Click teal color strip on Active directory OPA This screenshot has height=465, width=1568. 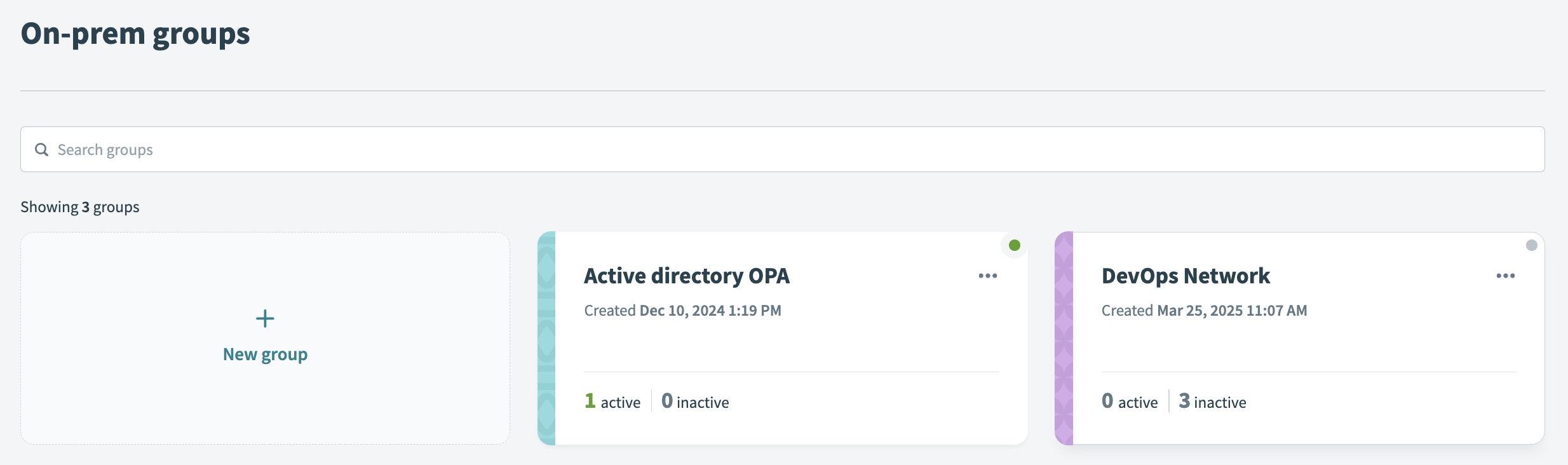tap(546, 338)
